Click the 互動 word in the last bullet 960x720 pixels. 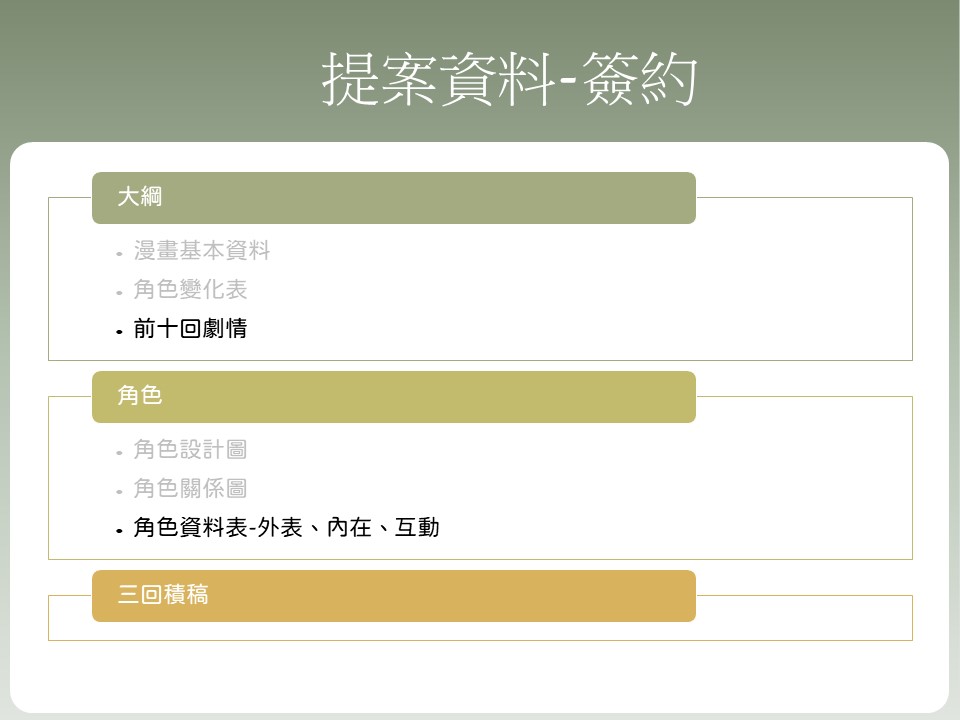click(417, 528)
